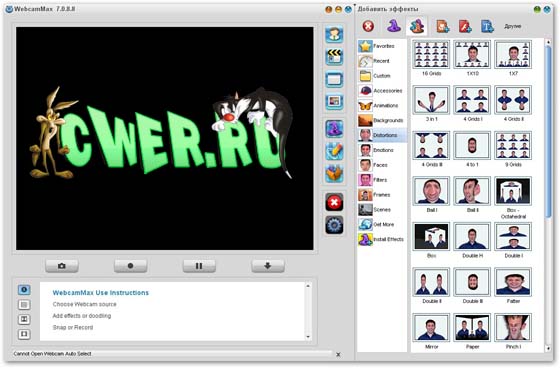
Task: Open settings with the gear icon
Action: [x=334, y=225]
